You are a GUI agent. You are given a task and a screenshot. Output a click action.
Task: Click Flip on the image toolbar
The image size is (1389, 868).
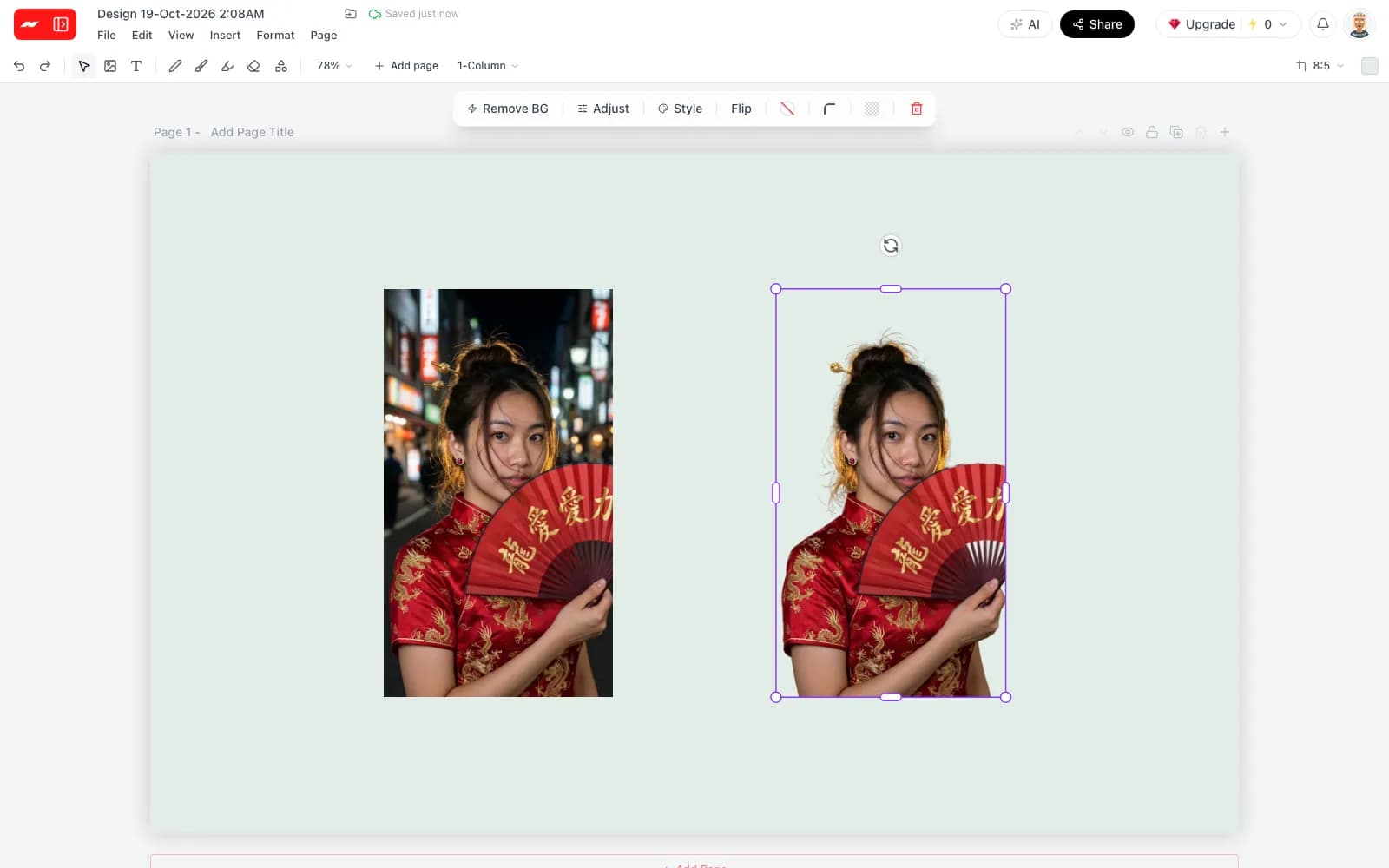[x=741, y=108]
